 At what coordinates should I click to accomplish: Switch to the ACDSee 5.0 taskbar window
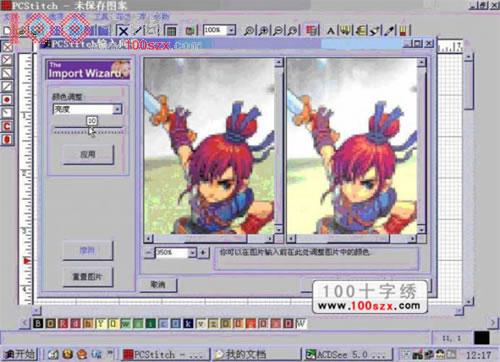tap(348, 354)
